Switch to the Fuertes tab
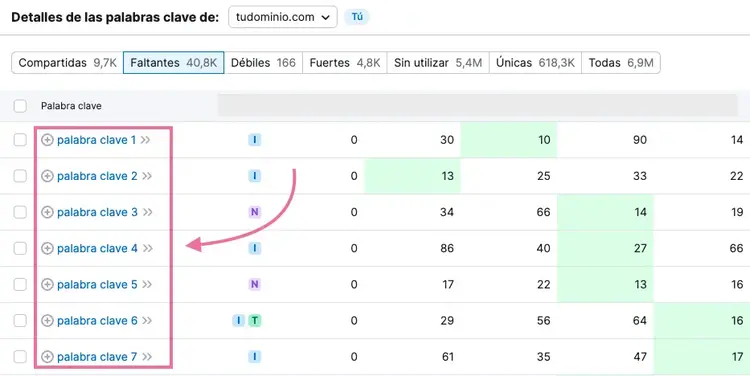Screen dimensions: 750x376 click(x=345, y=63)
